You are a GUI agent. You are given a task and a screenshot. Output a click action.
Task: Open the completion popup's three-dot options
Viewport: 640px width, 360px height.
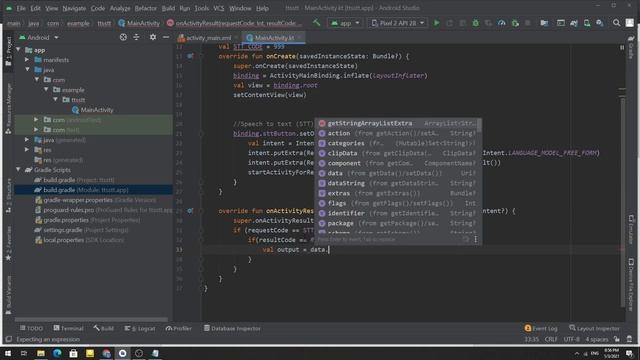pyautogui.click(x=476, y=240)
